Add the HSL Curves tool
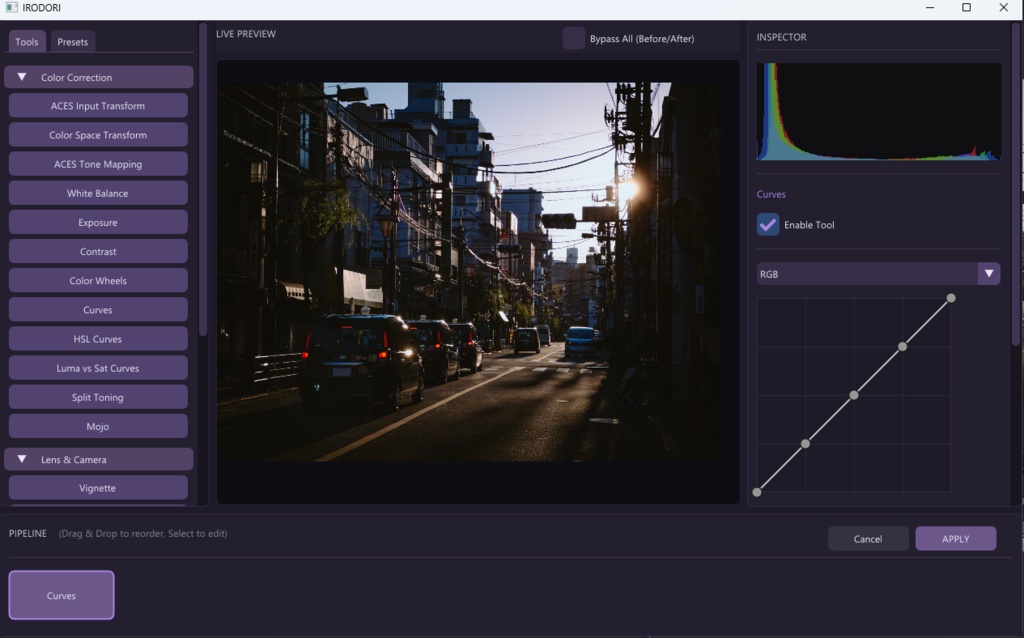Viewport: 1024px width, 638px height. point(98,339)
